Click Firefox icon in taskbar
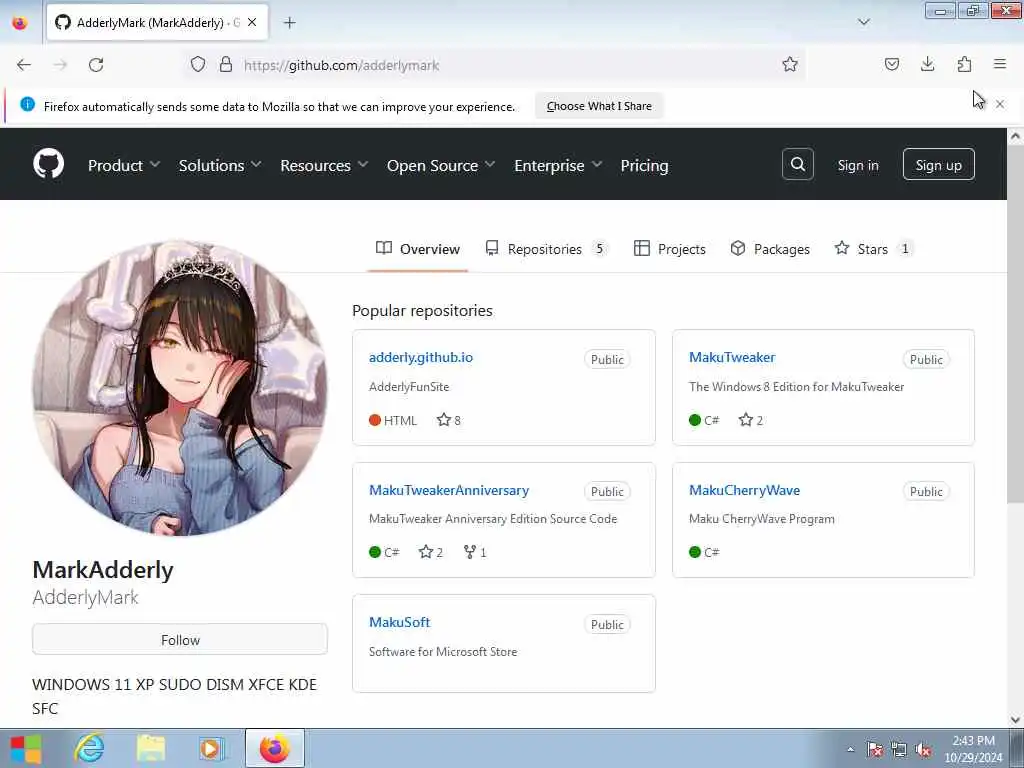 click(x=275, y=748)
